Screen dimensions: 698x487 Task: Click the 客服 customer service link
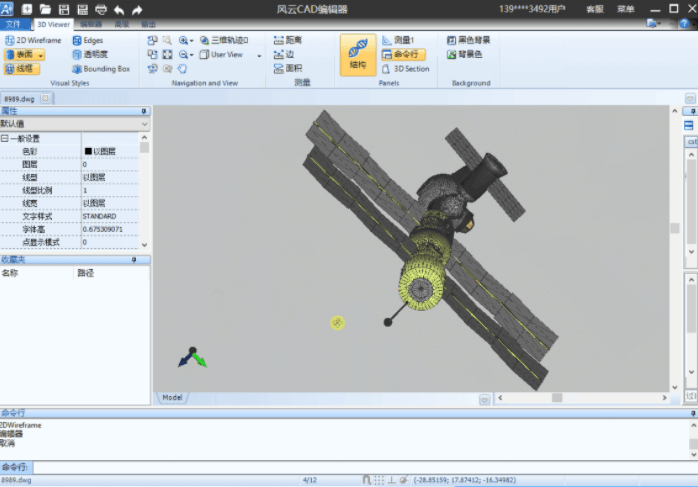pyautogui.click(x=595, y=9)
